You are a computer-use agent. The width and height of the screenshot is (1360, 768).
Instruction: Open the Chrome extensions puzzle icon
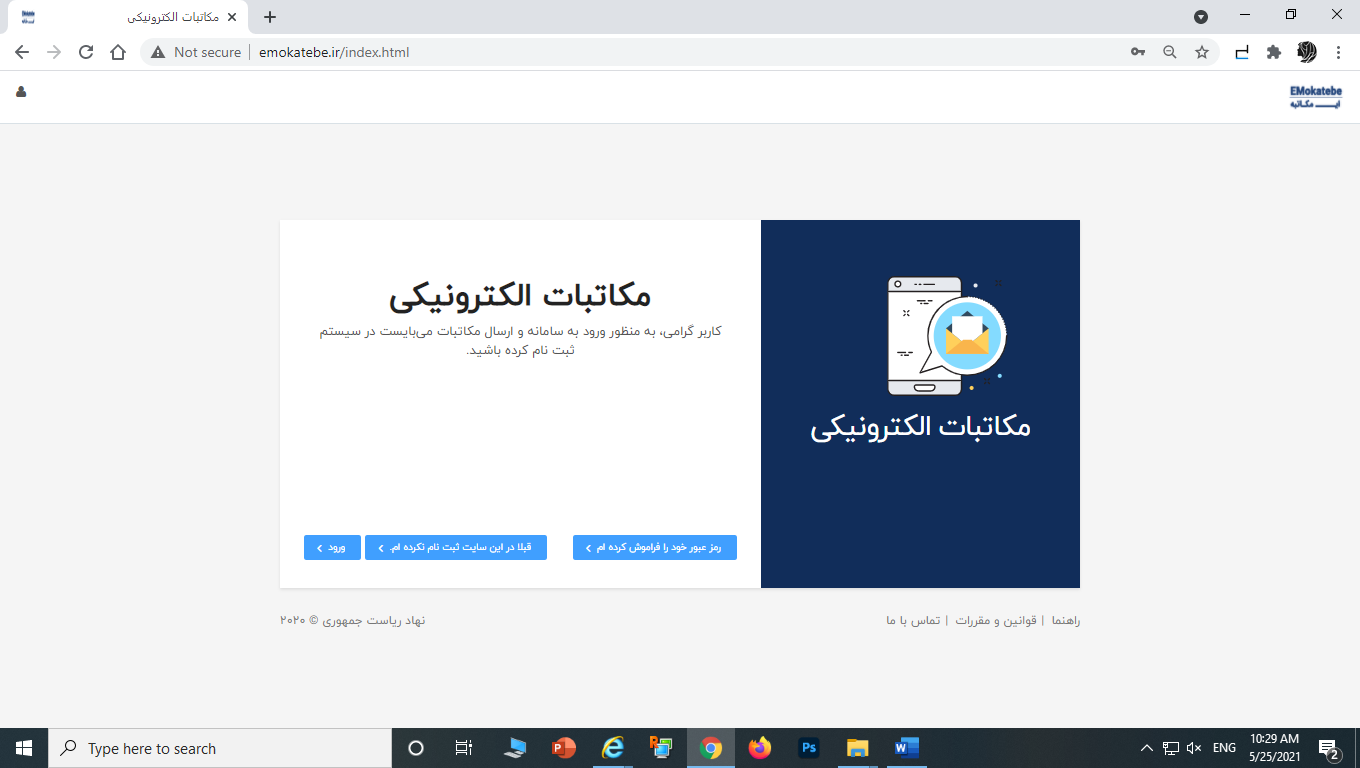tap(1273, 52)
